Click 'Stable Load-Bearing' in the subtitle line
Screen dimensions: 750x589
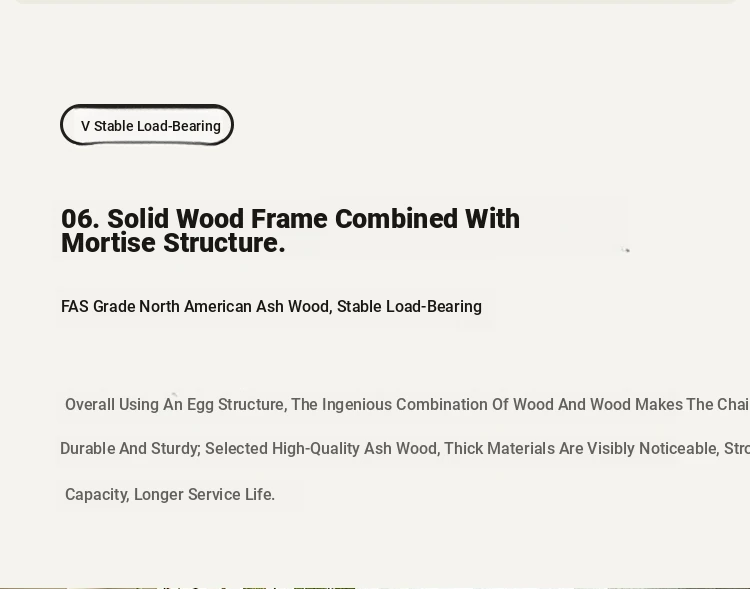[409, 307]
